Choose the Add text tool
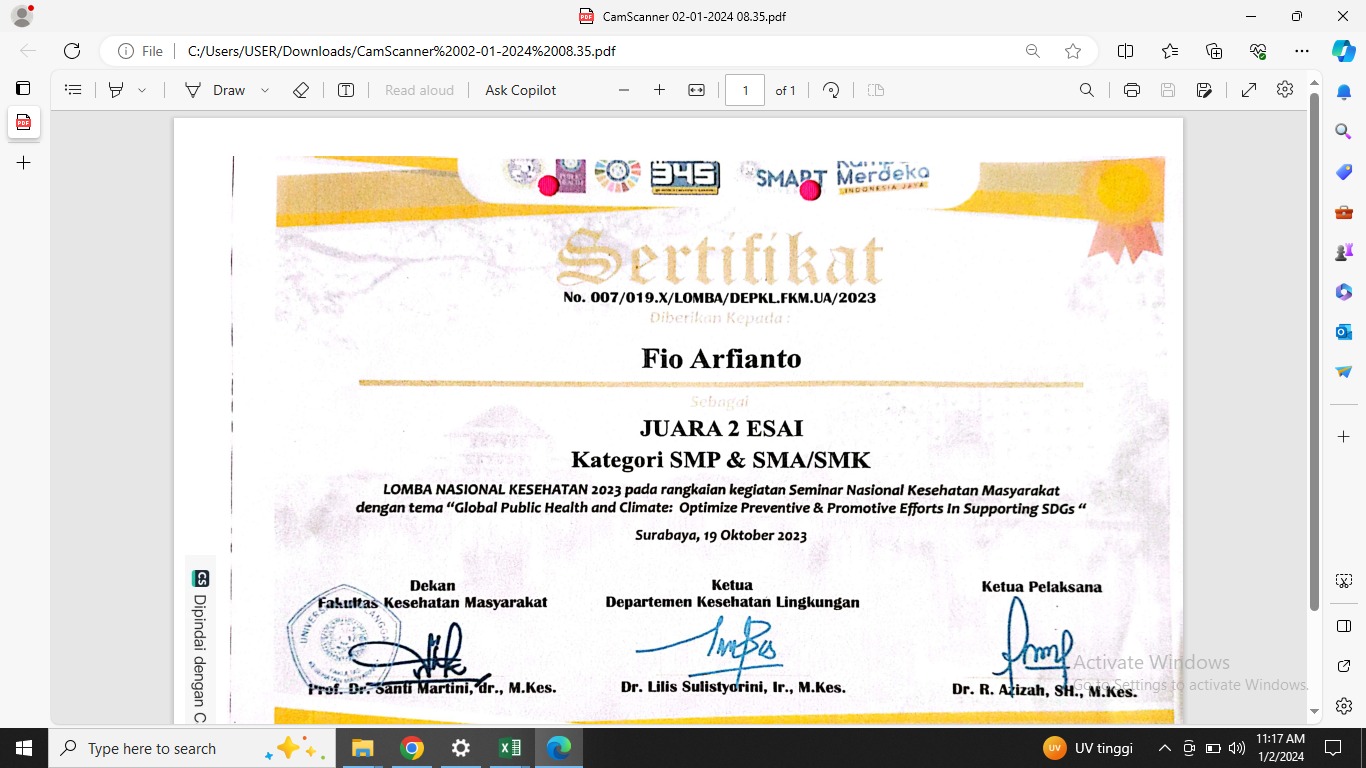Screen dimensions: 1366x768 click(346, 90)
